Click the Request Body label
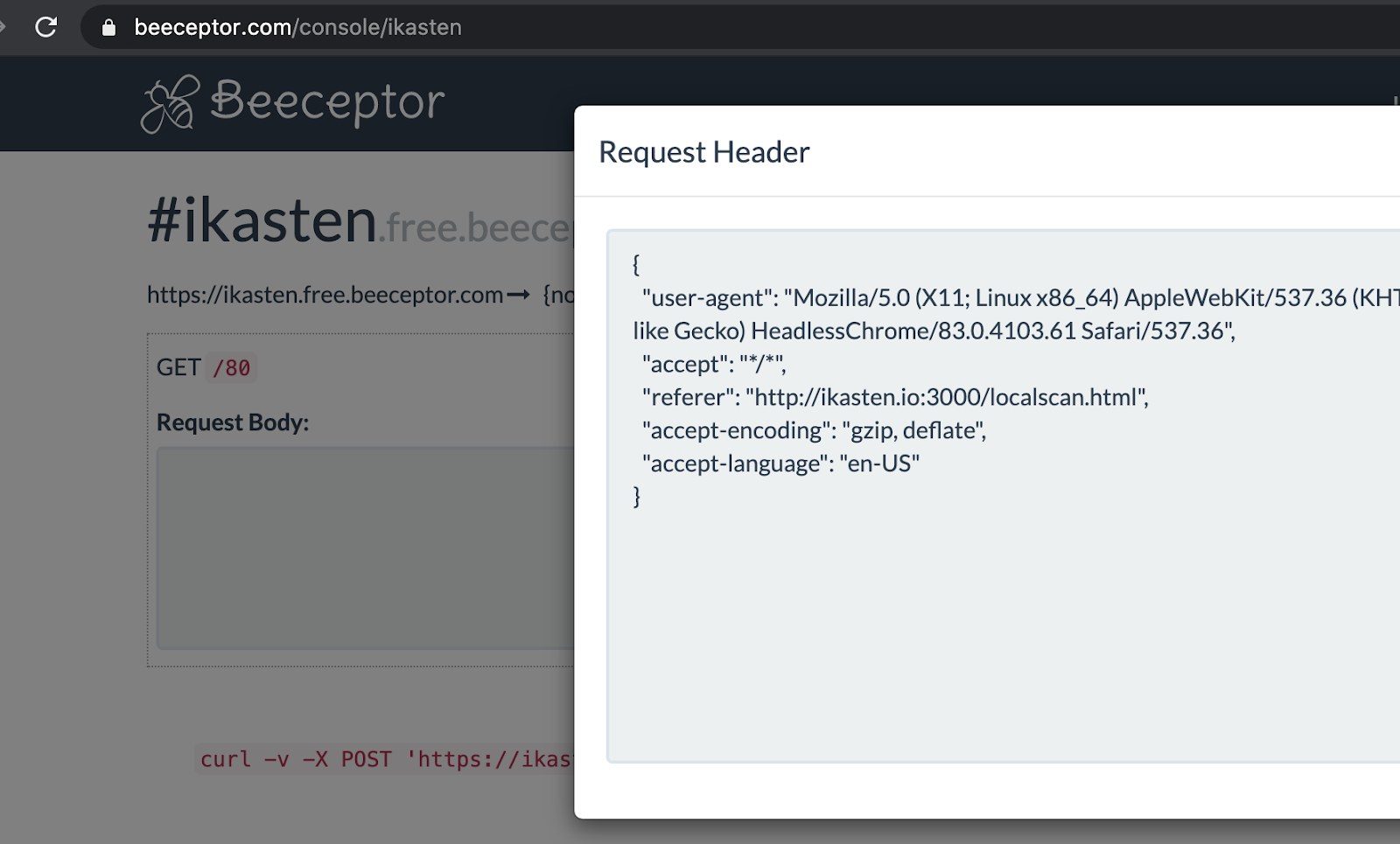This screenshot has width=1400, height=844. [x=233, y=422]
